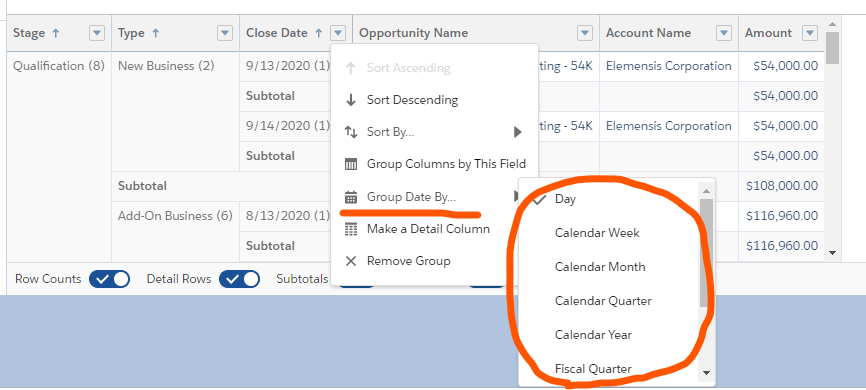Select the checked Day grouping option
The height and width of the screenshot is (390, 866).
[609, 199]
